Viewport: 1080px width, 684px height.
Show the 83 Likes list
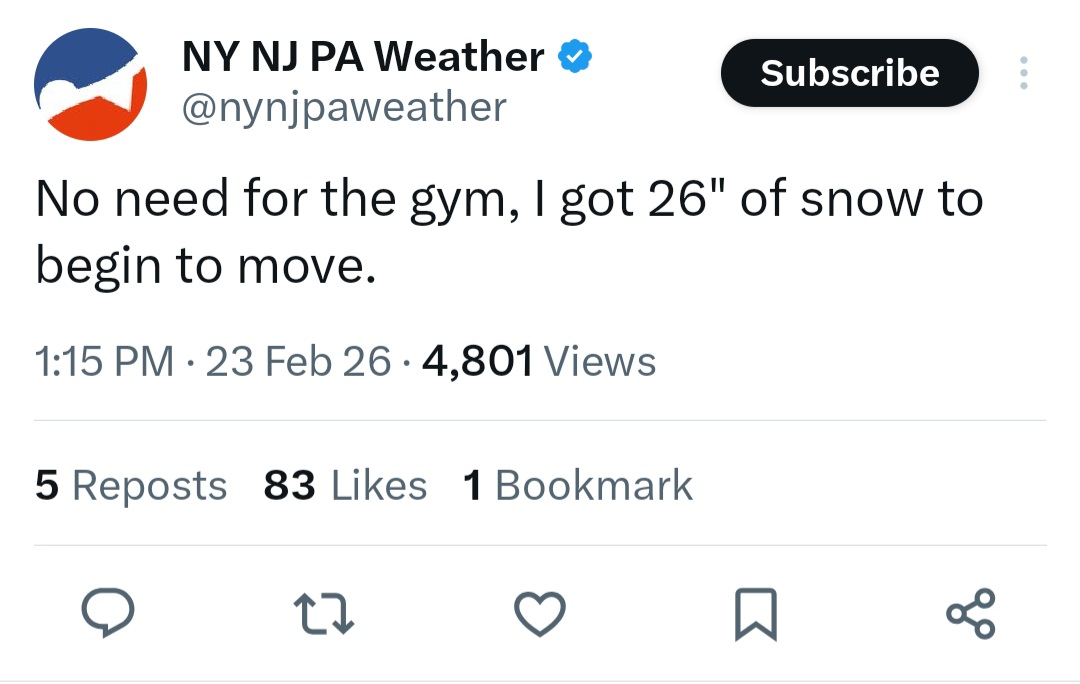pyautogui.click(x=345, y=486)
